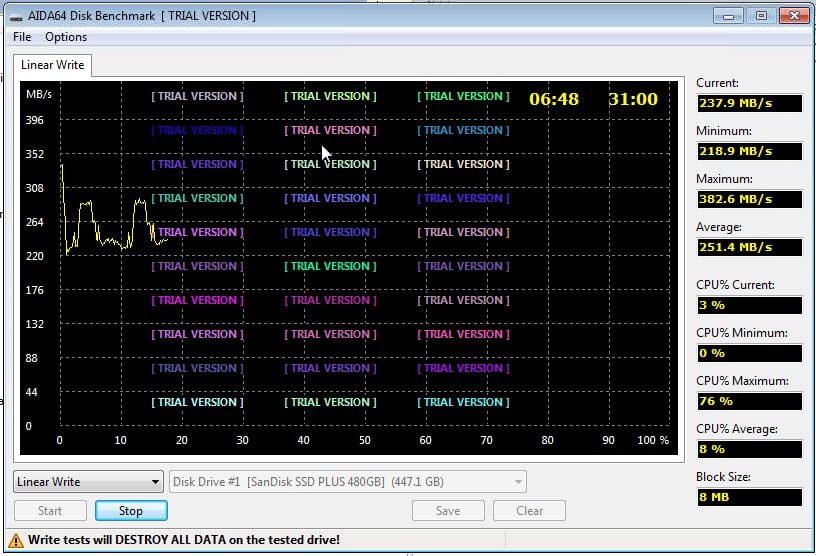Click the 220 label on MB/s axis
Image resolution: width=816 pixels, height=556 pixels.
pos(35,256)
